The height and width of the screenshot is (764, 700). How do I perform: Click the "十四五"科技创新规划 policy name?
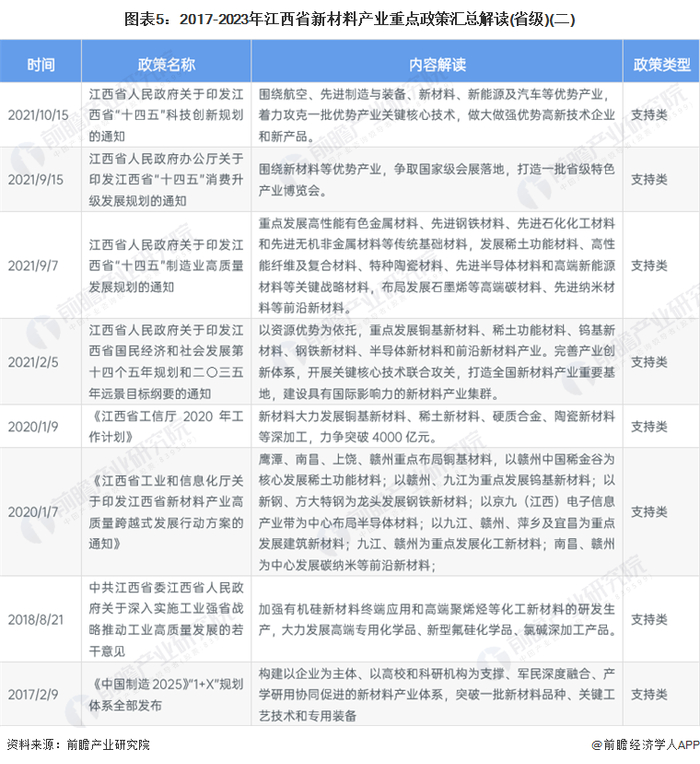166,115
